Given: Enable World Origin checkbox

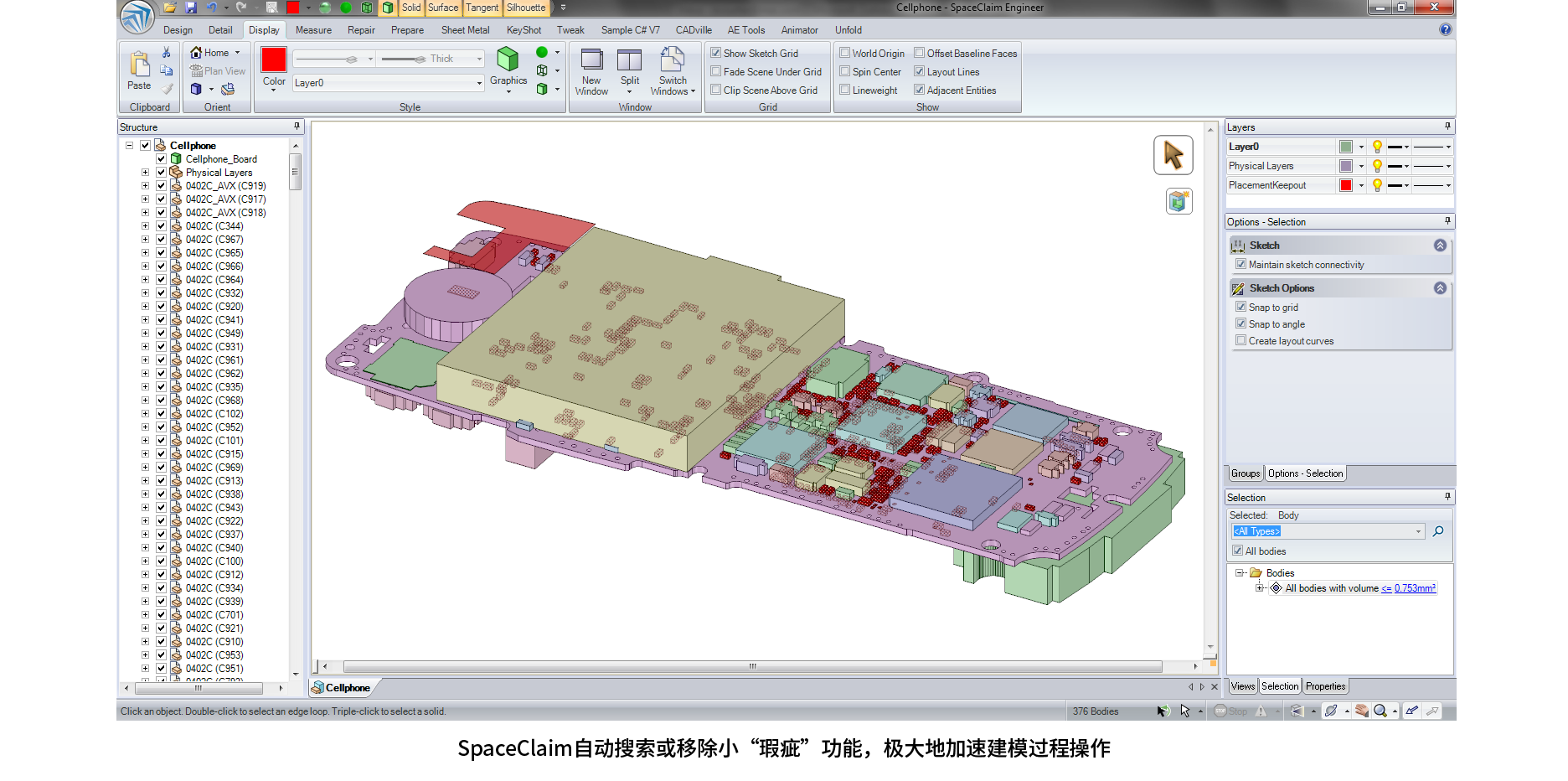Looking at the screenshot, I should pos(845,53).
